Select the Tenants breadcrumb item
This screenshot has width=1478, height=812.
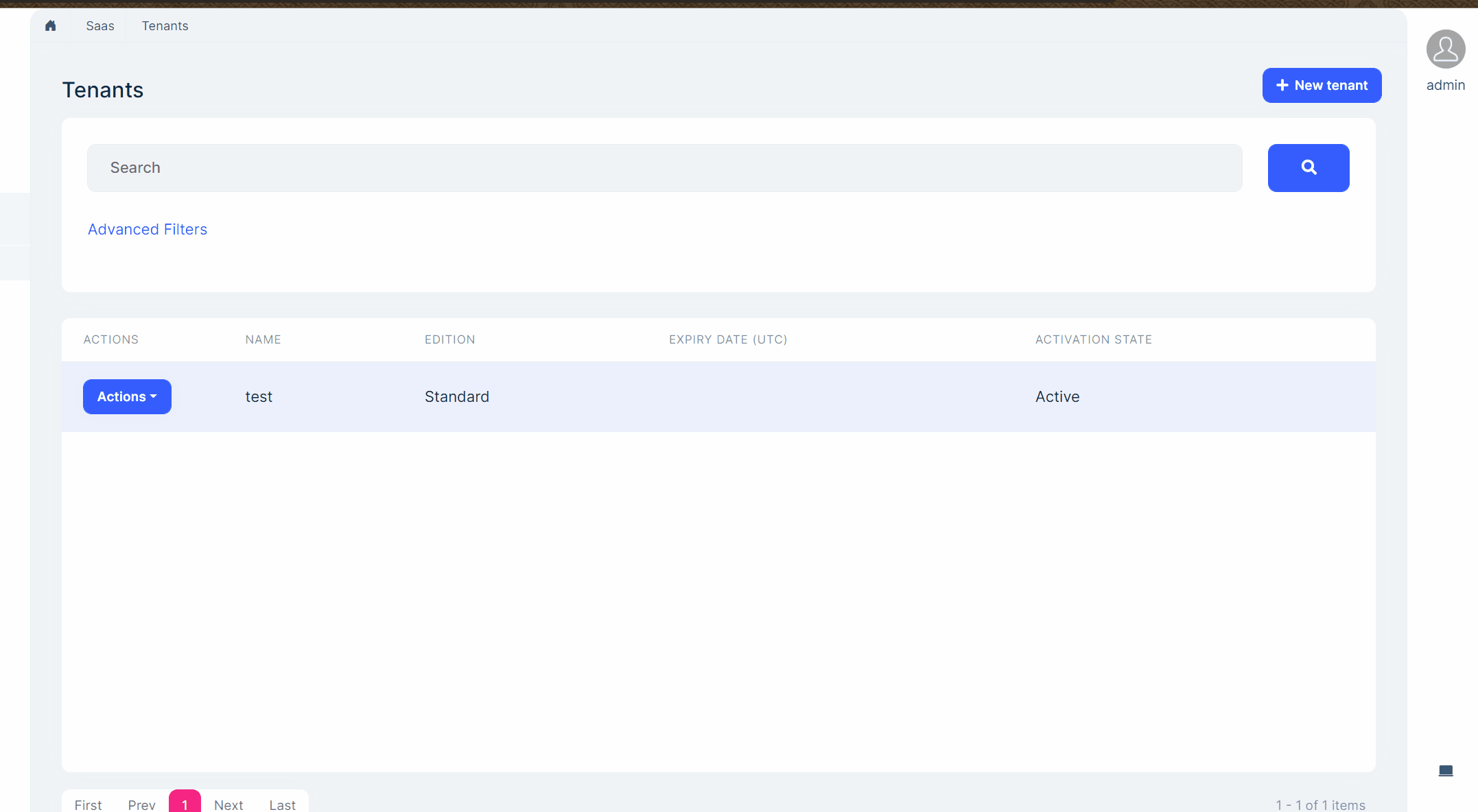click(x=165, y=26)
